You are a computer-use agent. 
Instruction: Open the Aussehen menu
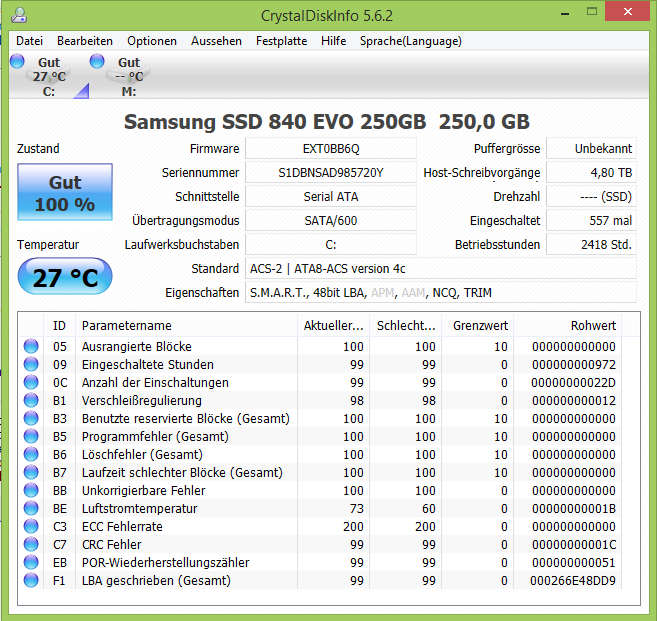[216, 41]
